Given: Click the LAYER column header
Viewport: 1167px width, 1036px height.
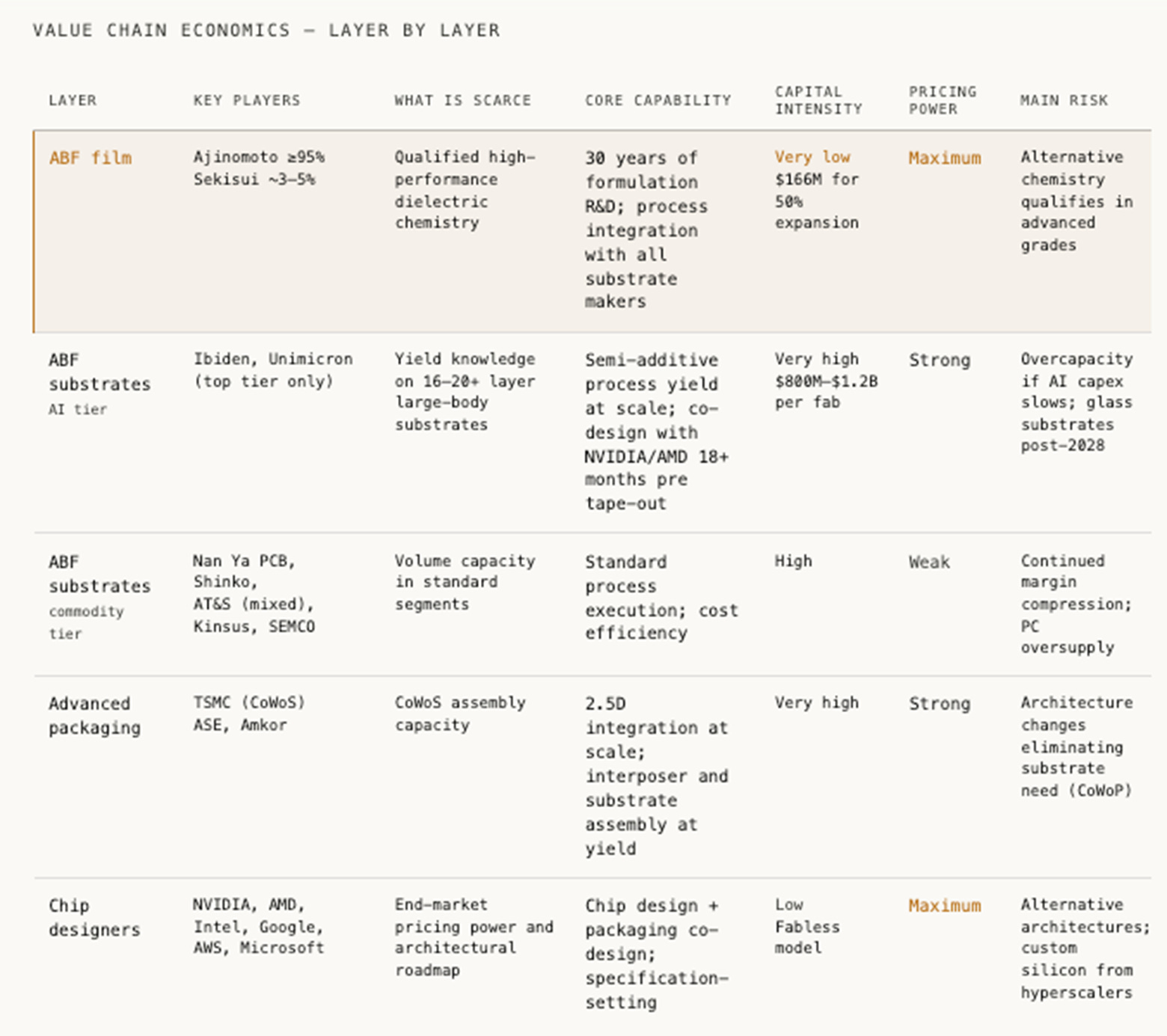Looking at the screenshot, I should coord(73,100).
